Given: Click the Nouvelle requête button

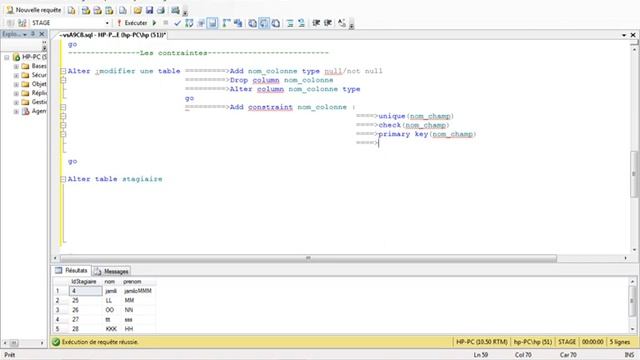Looking at the screenshot, I should tap(34, 10).
